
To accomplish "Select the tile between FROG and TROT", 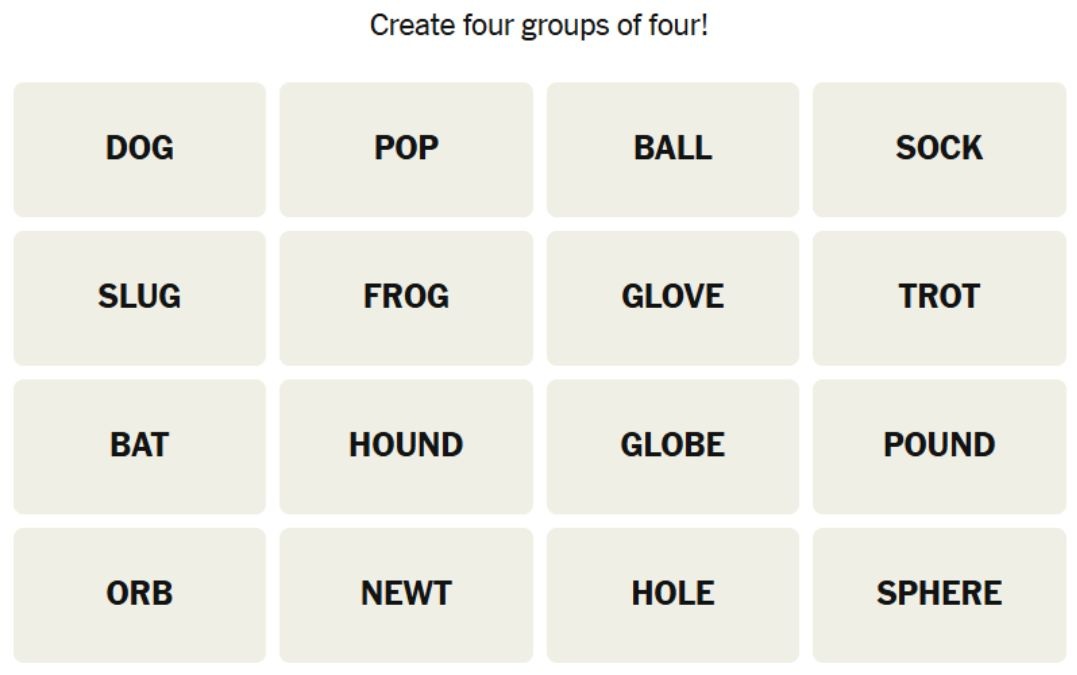I will [673, 297].
